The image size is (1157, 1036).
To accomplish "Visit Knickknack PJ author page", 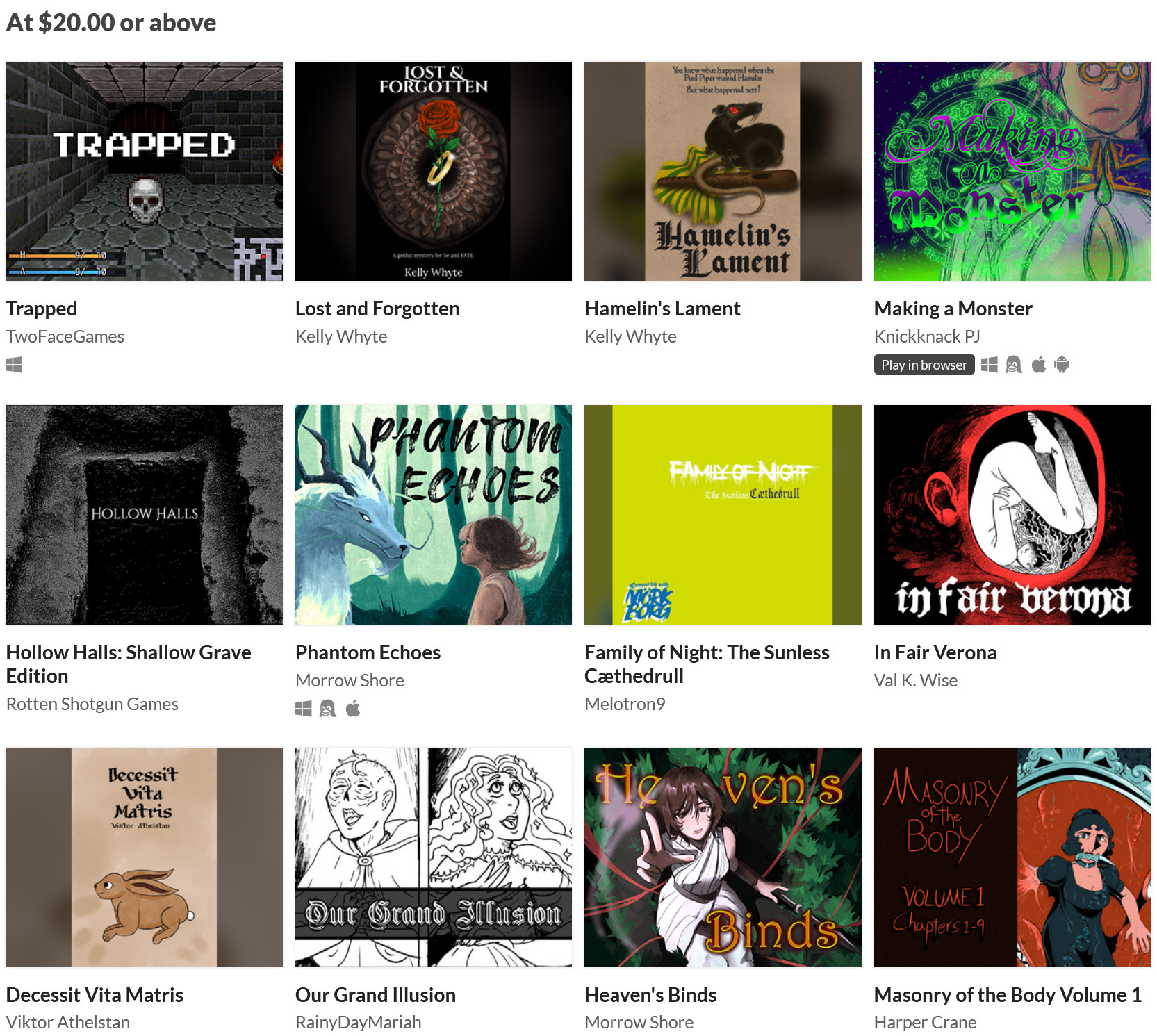I will click(x=927, y=336).
